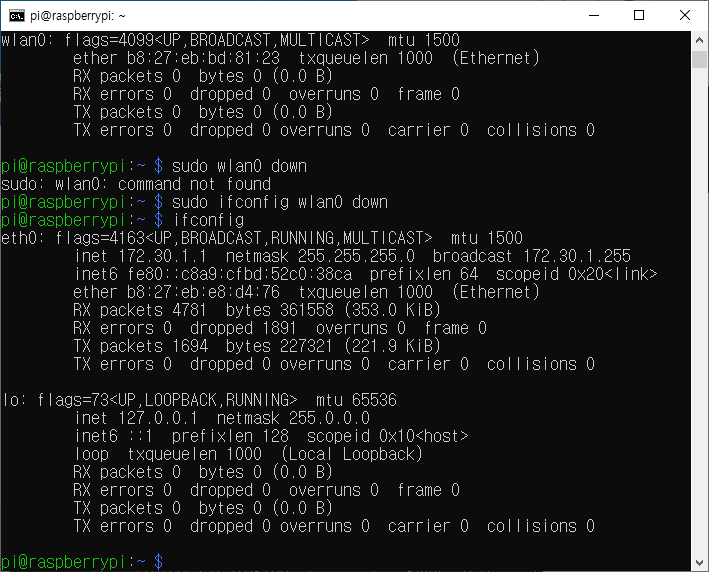The width and height of the screenshot is (709, 572).
Task: Click the window title 'pi@raspberrypi: ~'
Action: [x=78, y=16]
